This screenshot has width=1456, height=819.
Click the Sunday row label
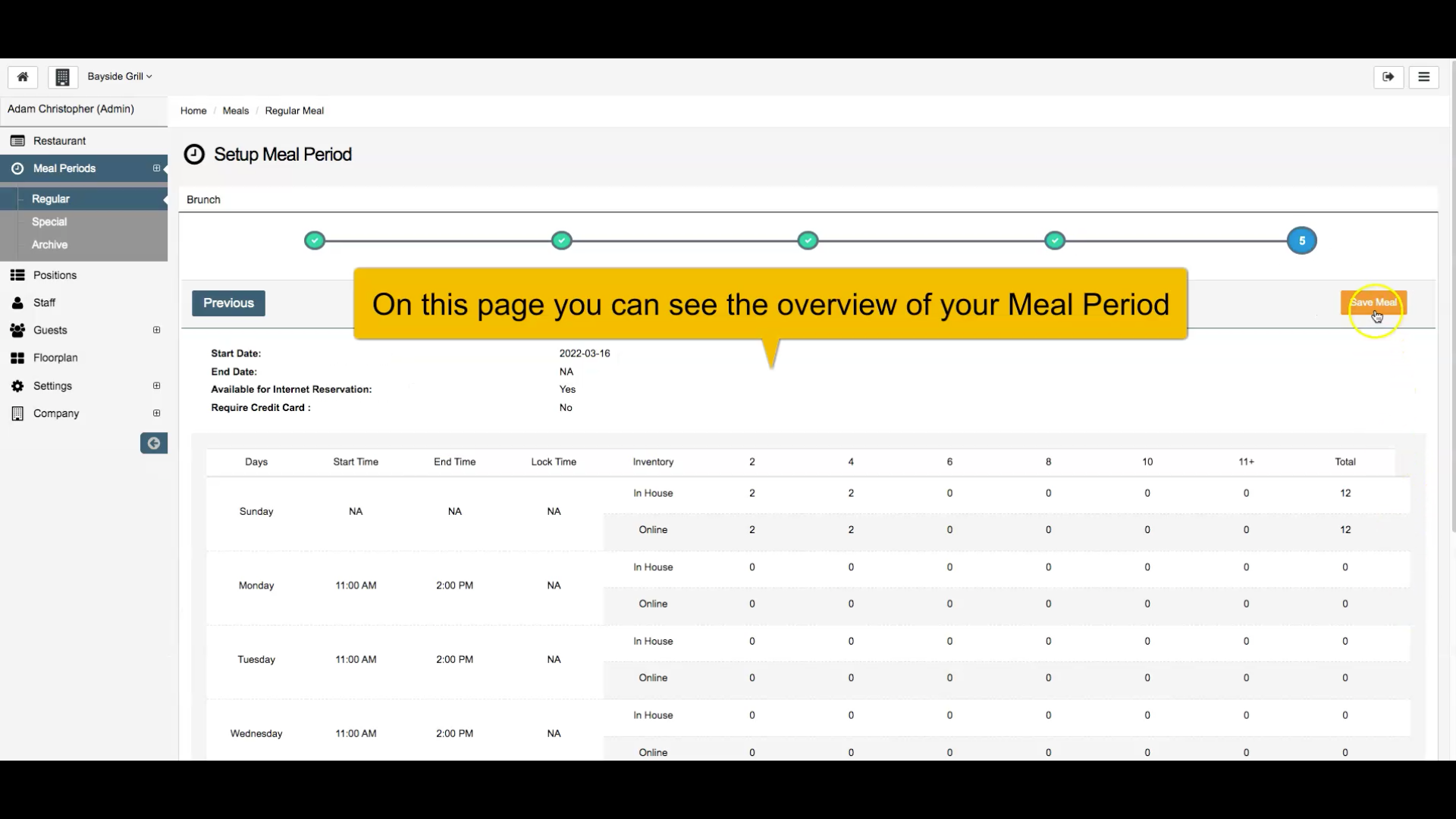point(256,512)
